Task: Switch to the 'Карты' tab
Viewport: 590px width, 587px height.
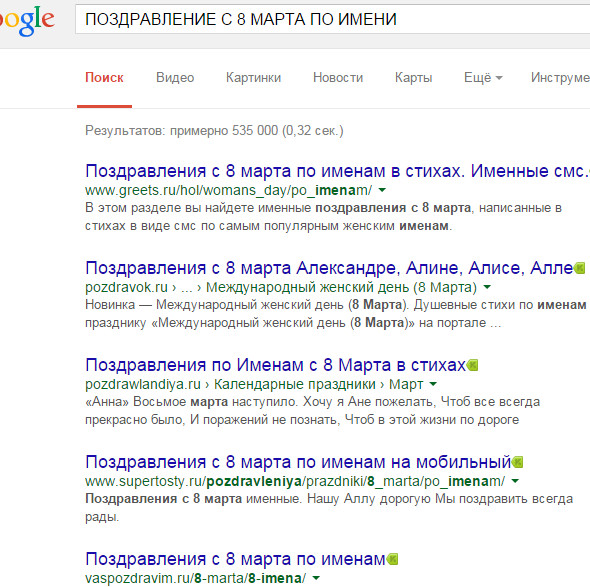Action: (x=414, y=78)
